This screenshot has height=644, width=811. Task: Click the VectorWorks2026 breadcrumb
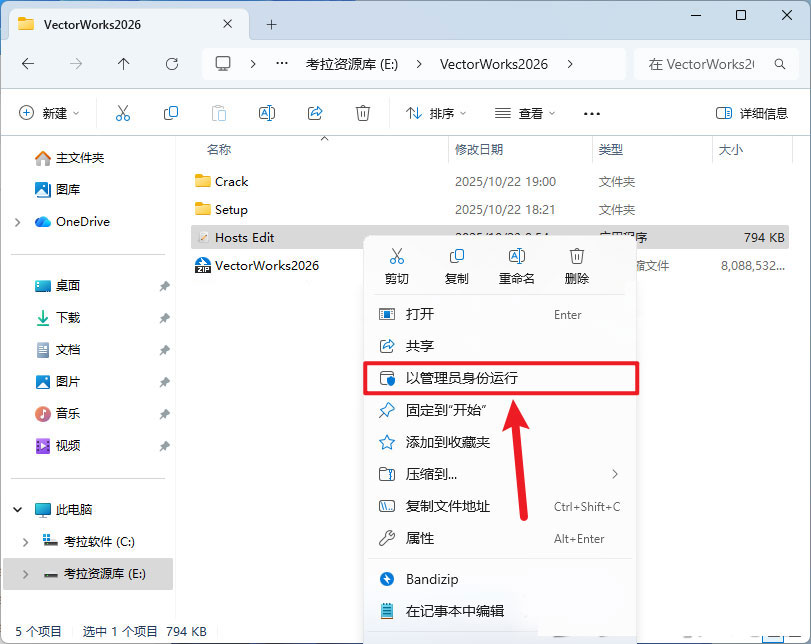coord(494,64)
